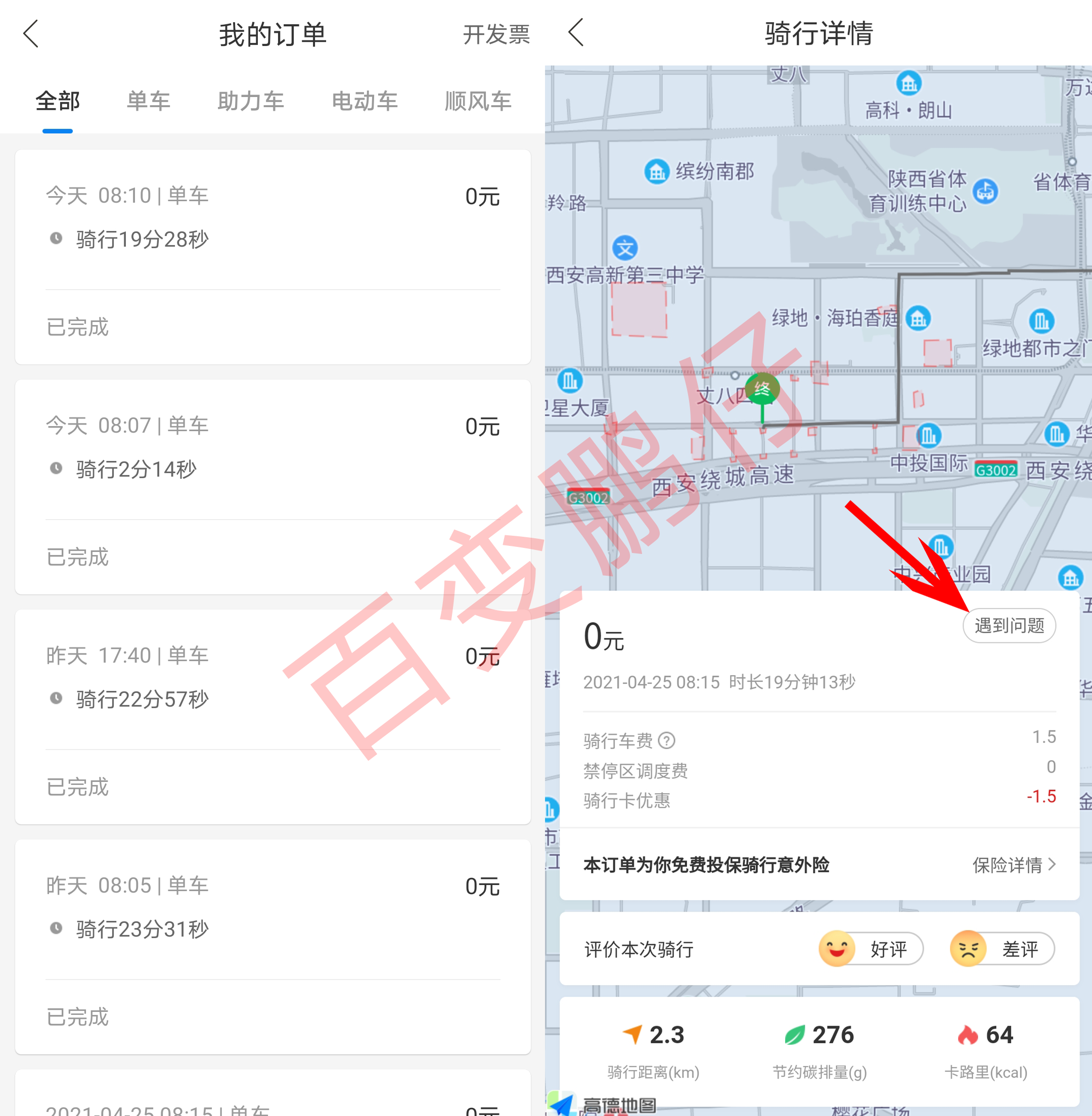Image resolution: width=1092 pixels, height=1116 pixels.
Task: Tap the 评价本次骑行 label
Action: tap(639, 949)
